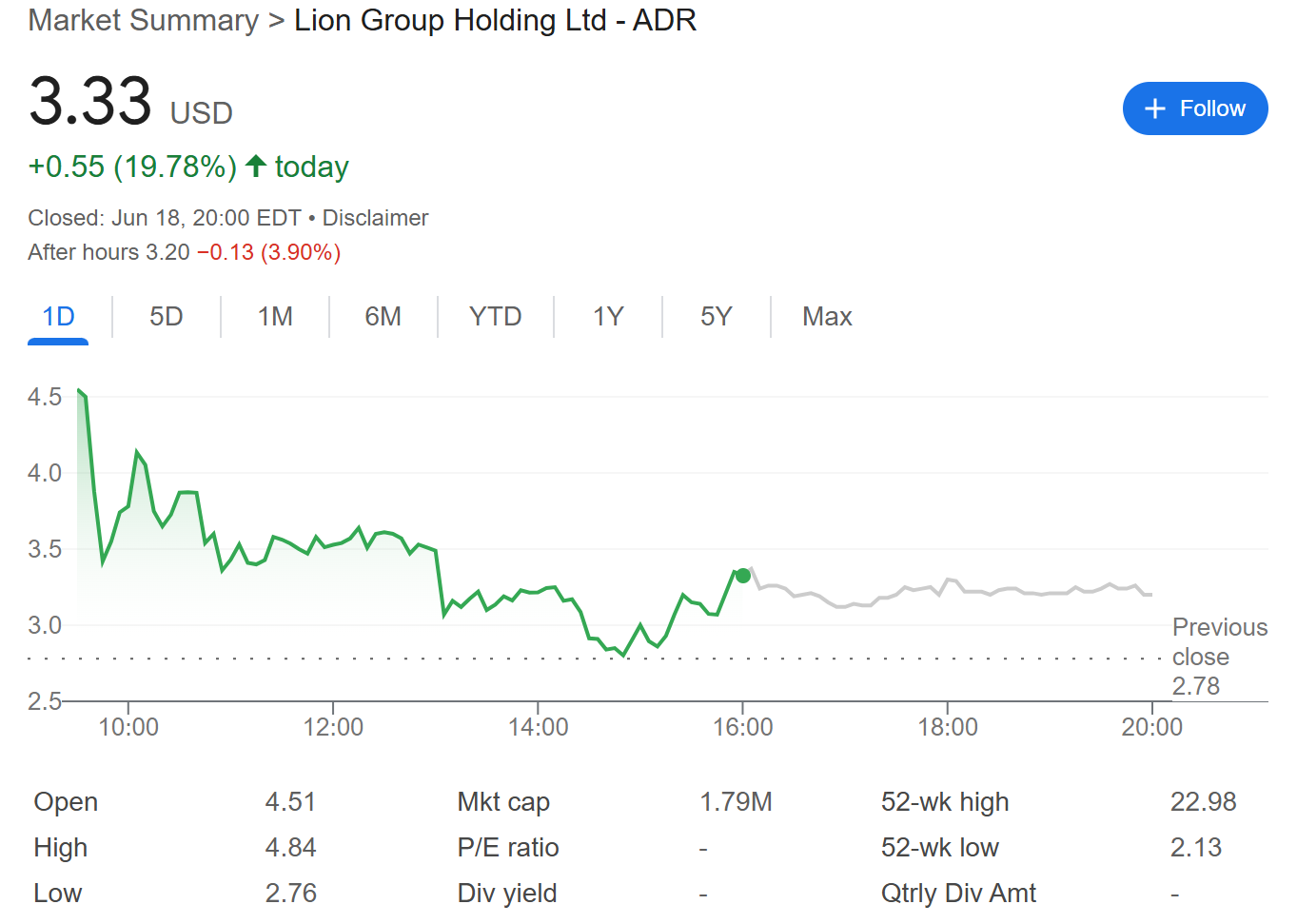This screenshot has width=1297, height=924.
Task: Click the 52-wk high label
Action: pyautogui.click(x=945, y=802)
